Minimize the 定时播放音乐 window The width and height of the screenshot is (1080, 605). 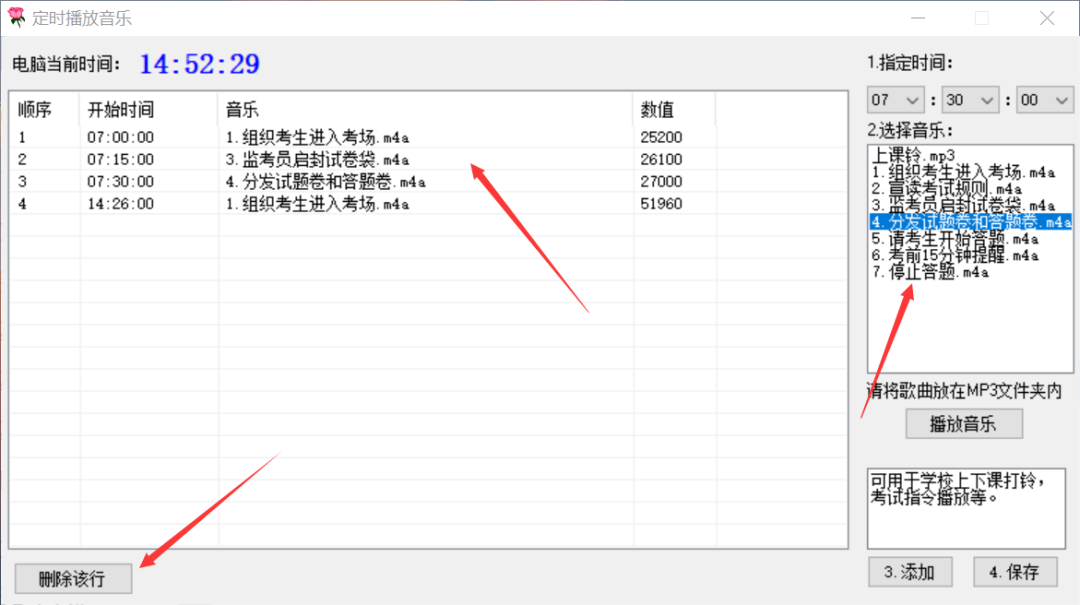[918, 18]
